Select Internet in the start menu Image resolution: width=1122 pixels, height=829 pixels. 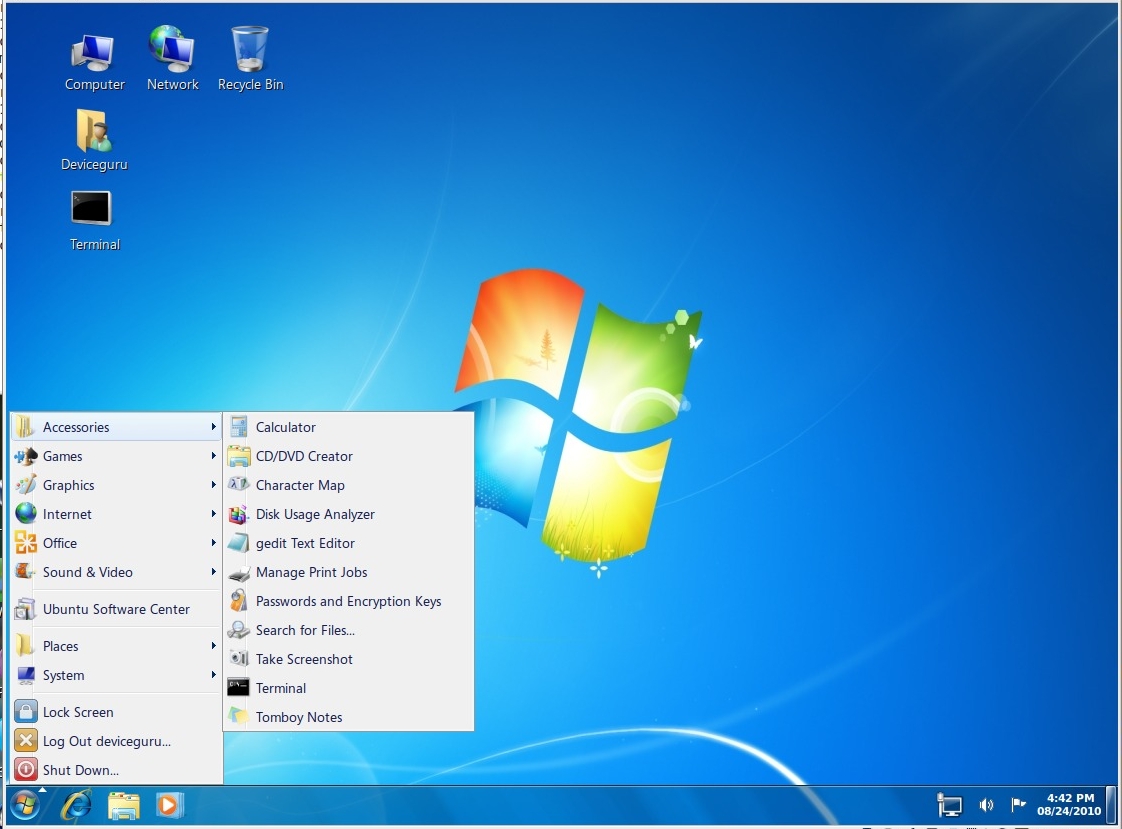point(116,514)
